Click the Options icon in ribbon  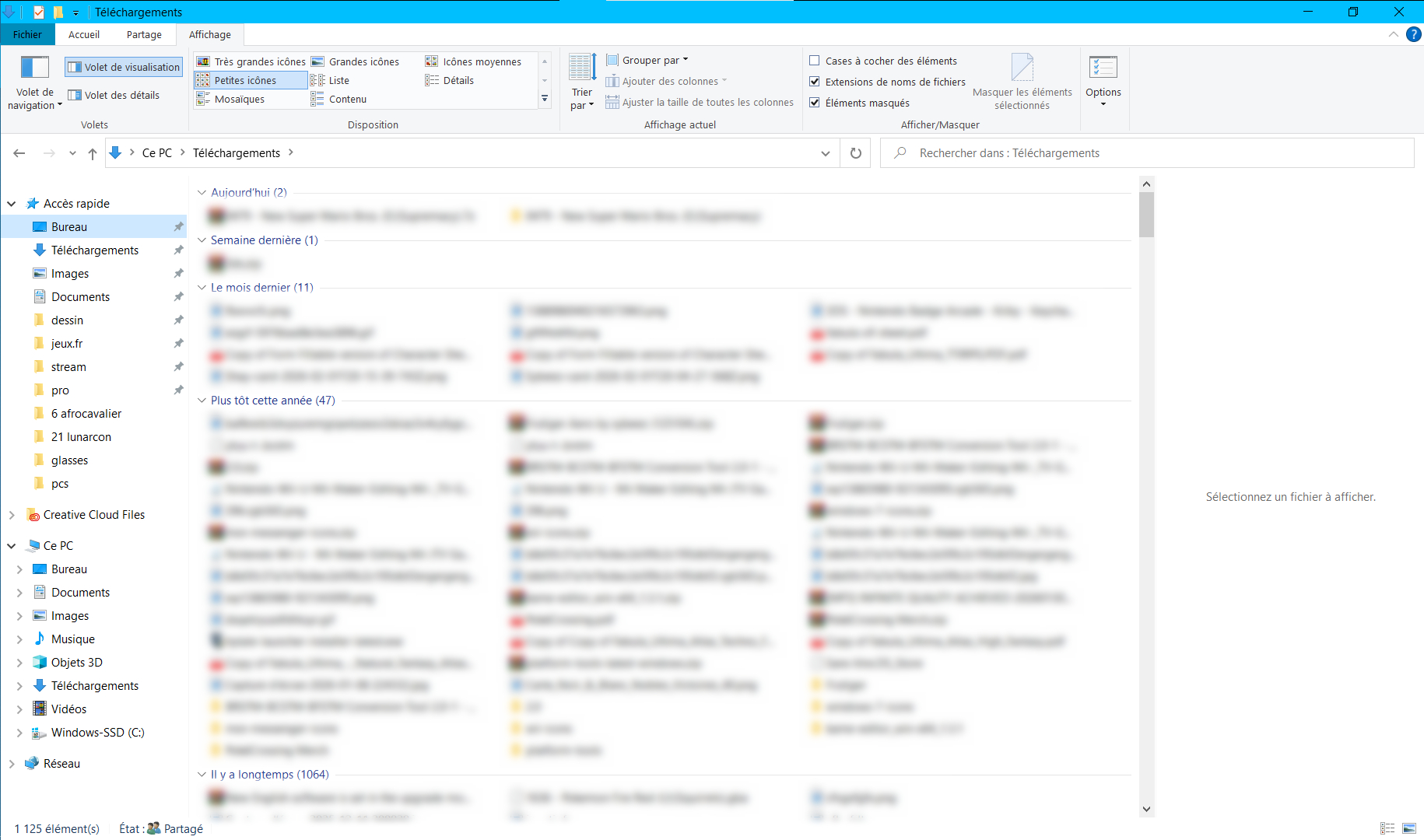pyautogui.click(x=1103, y=68)
